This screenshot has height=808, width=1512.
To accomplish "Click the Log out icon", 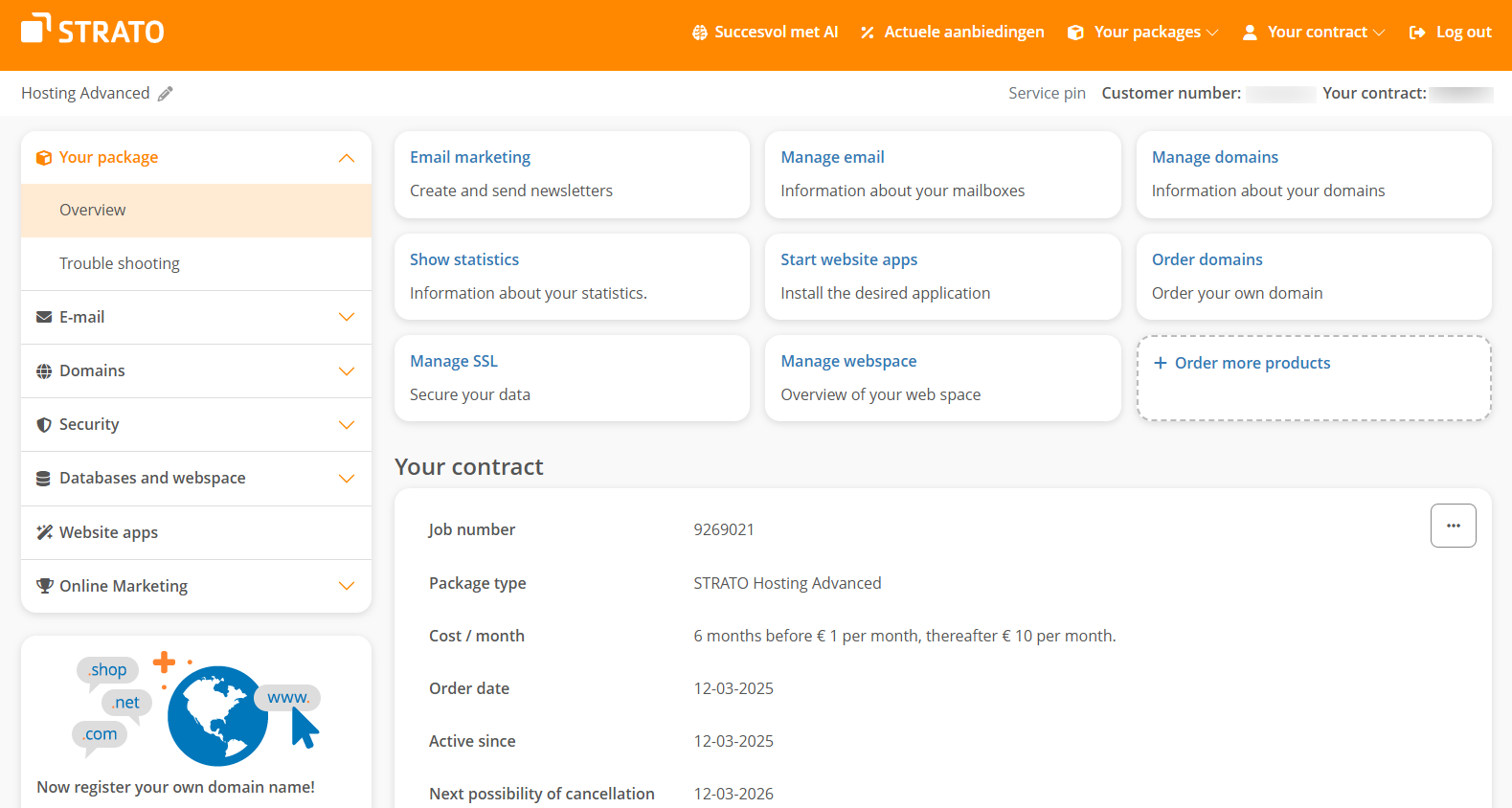I will [1417, 33].
